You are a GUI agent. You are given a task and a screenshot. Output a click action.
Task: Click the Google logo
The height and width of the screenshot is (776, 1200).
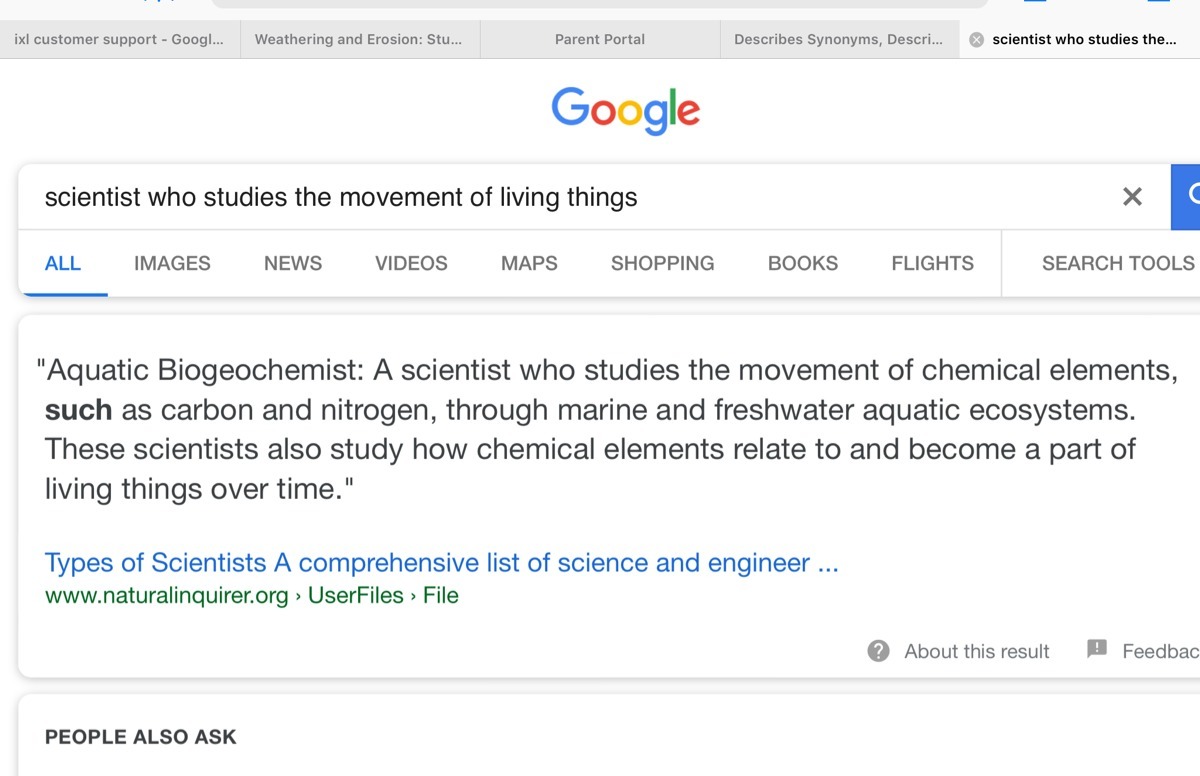tap(625, 110)
